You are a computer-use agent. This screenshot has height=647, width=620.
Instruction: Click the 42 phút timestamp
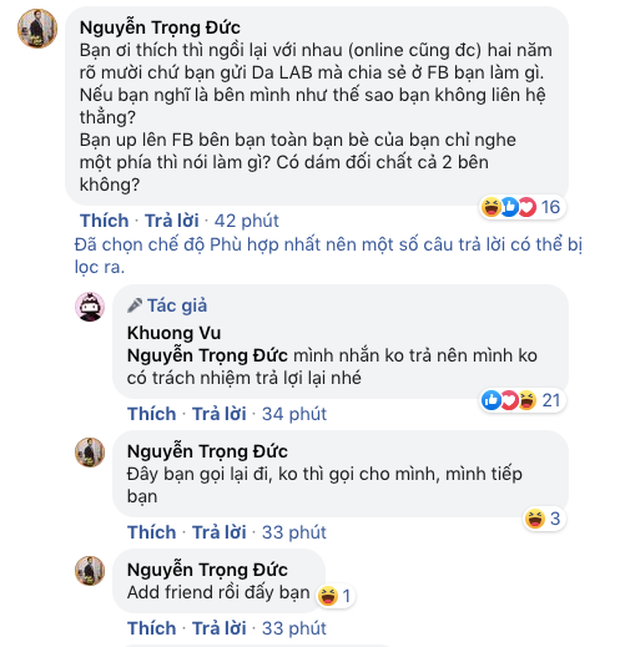click(x=247, y=220)
